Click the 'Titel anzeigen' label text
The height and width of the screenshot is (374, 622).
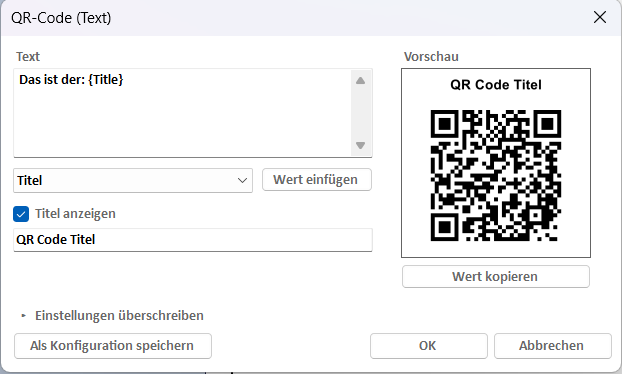click(x=75, y=214)
